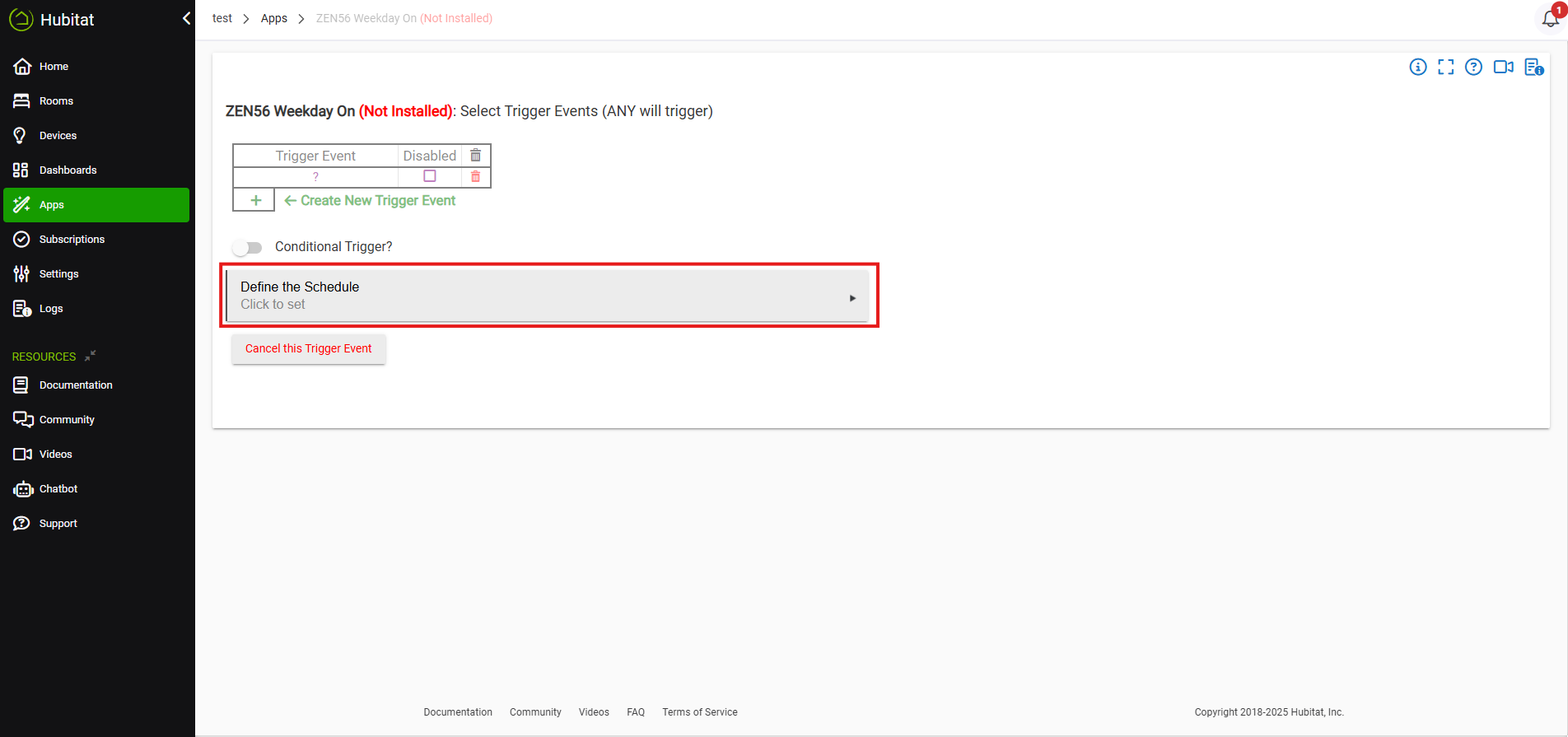Image resolution: width=1568 pixels, height=737 pixels.
Task: Open the Home menu item
Action: click(x=96, y=67)
